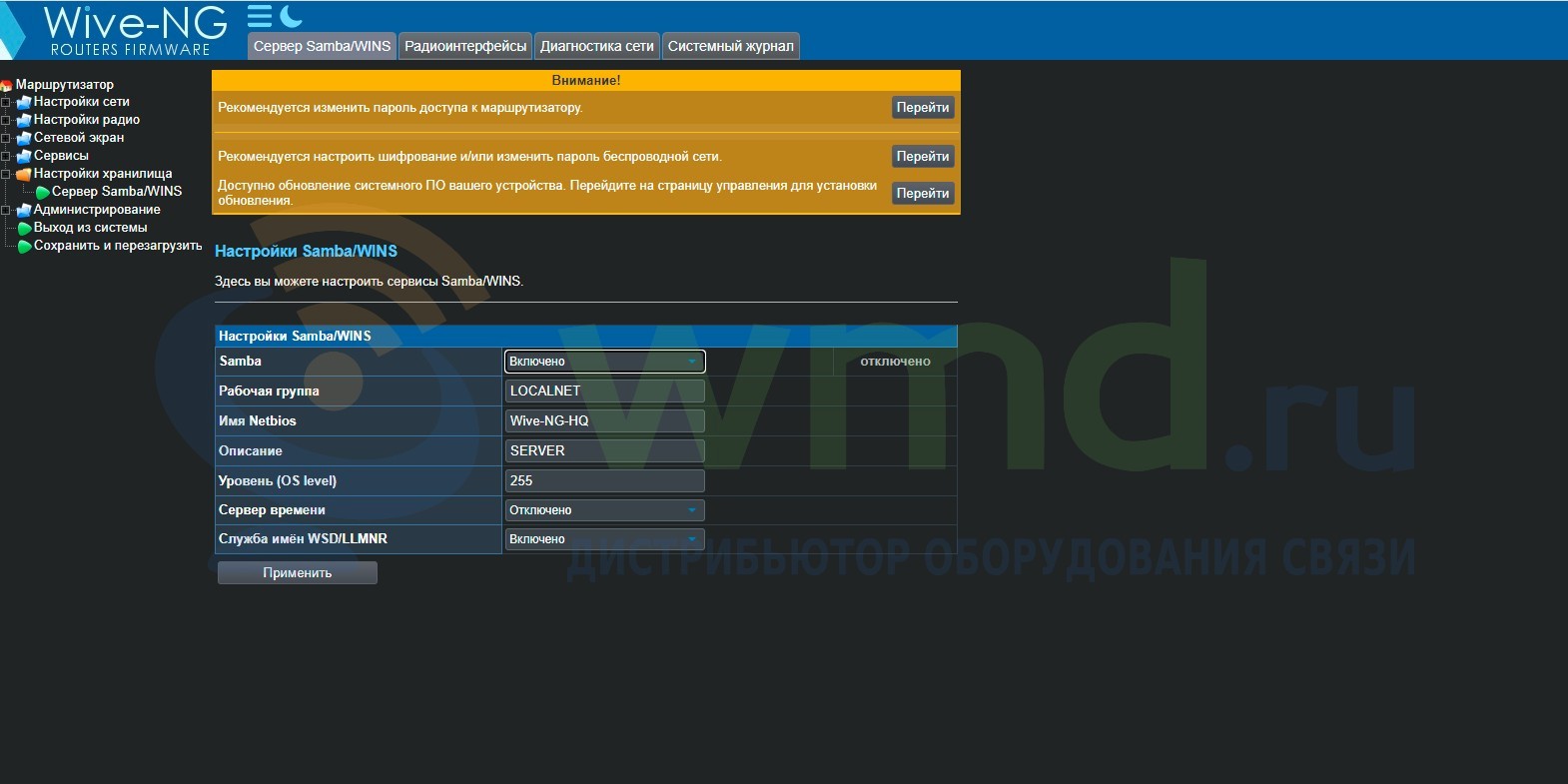This screenshot has height=784, width=1568.
Task: Expand the Настройки радио tree node
Action: click(5, 120)
